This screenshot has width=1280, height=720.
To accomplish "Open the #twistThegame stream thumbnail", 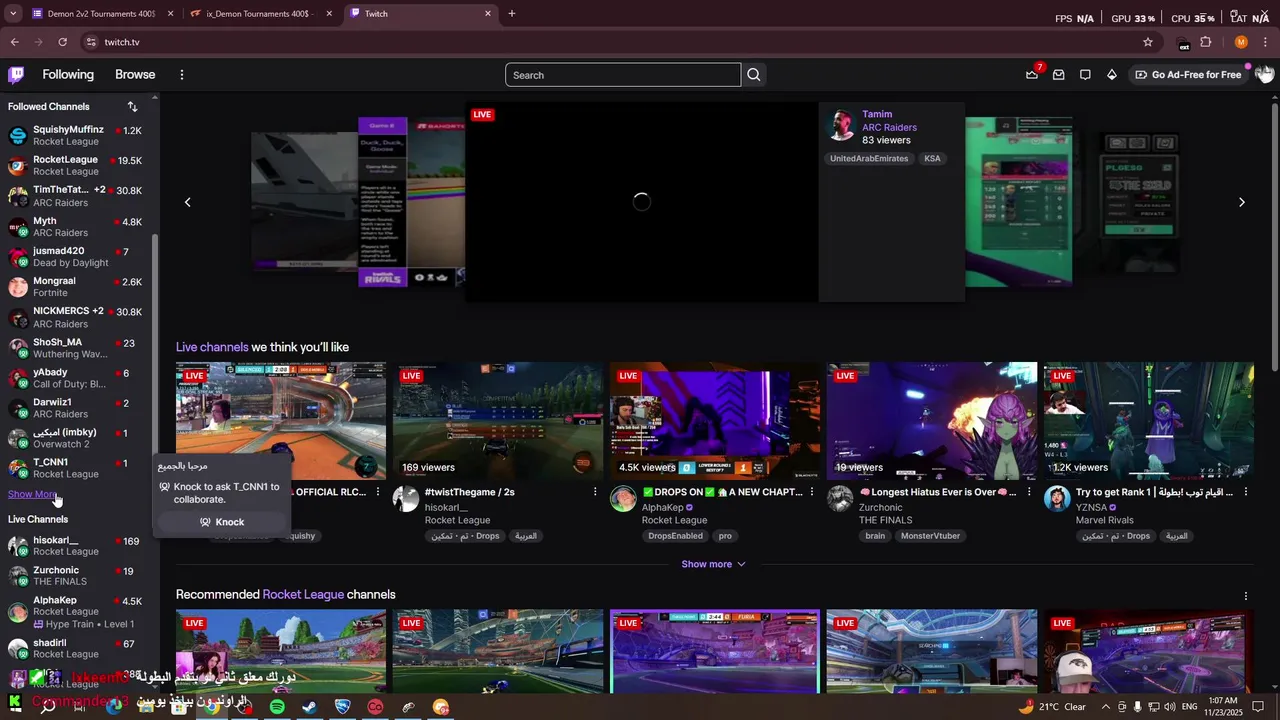I will pyautogui.click(x=498, y=421).
